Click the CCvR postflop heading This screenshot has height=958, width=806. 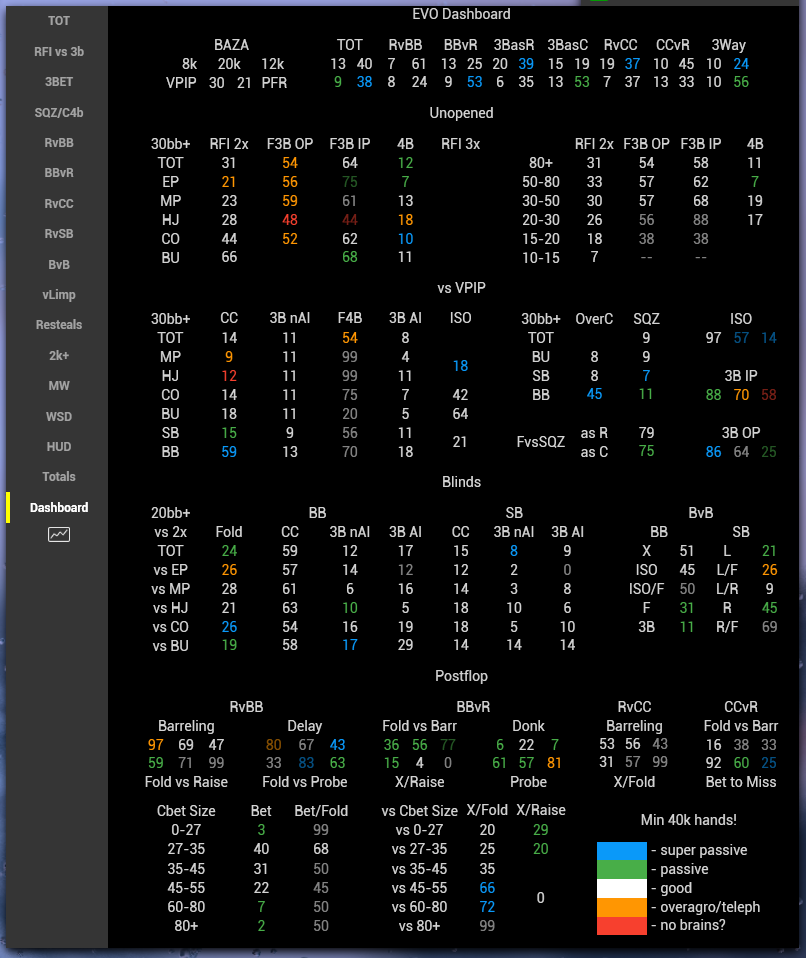click(x=741, y=708)
